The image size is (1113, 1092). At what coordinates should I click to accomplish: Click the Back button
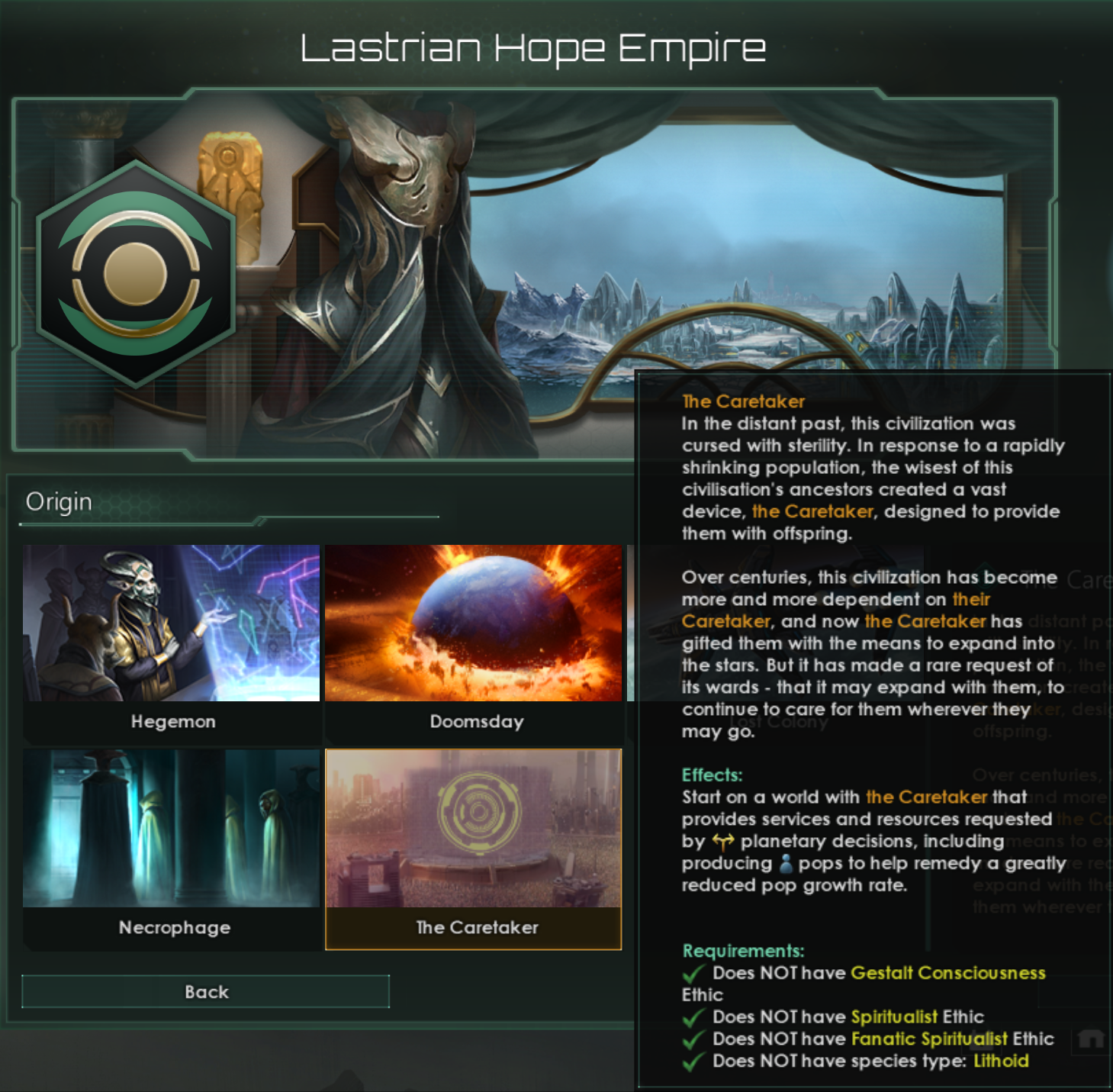(x=205, y=991)
